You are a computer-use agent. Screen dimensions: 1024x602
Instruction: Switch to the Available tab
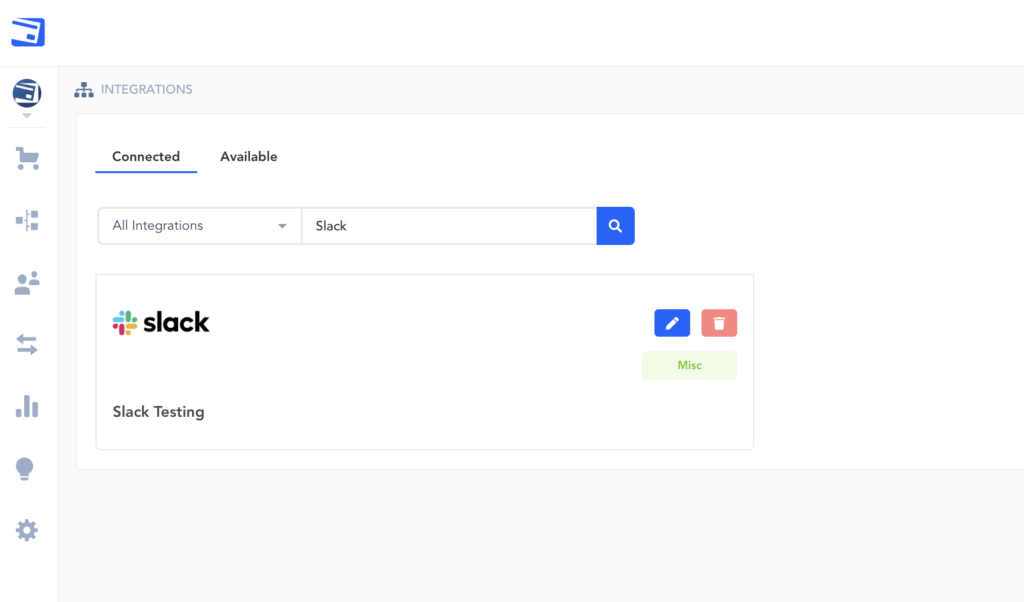[x=249, y=157]
